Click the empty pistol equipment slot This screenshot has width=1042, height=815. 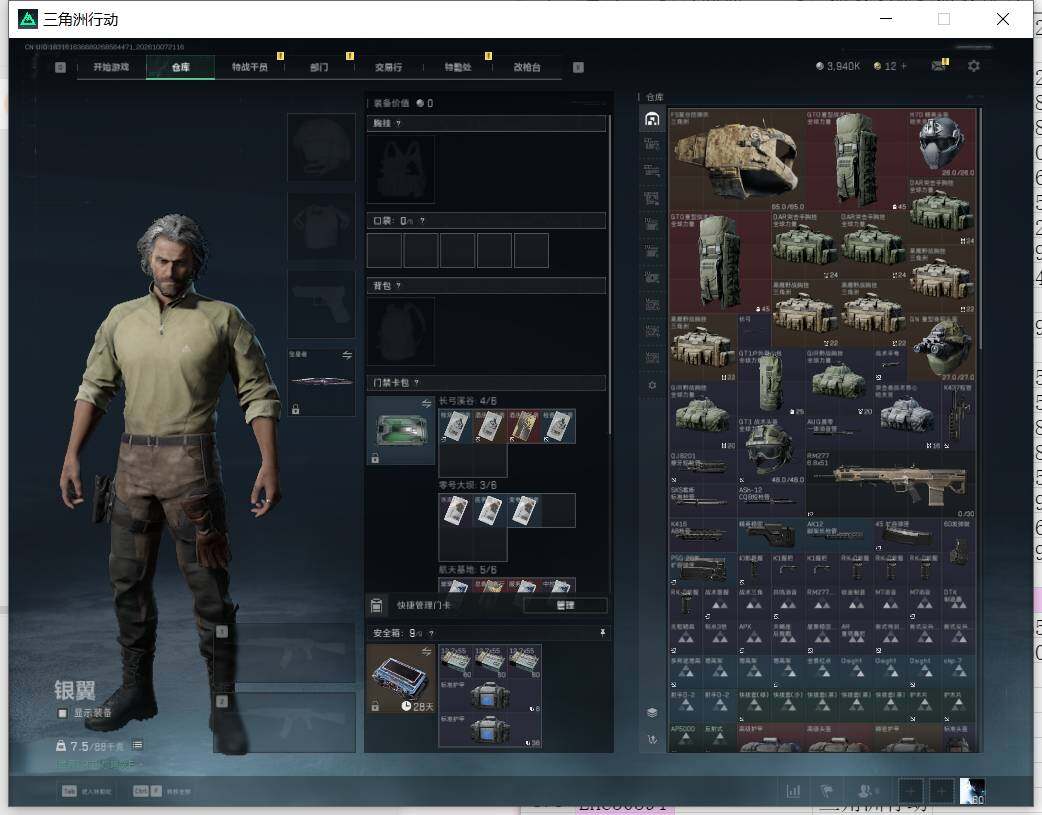321,304
